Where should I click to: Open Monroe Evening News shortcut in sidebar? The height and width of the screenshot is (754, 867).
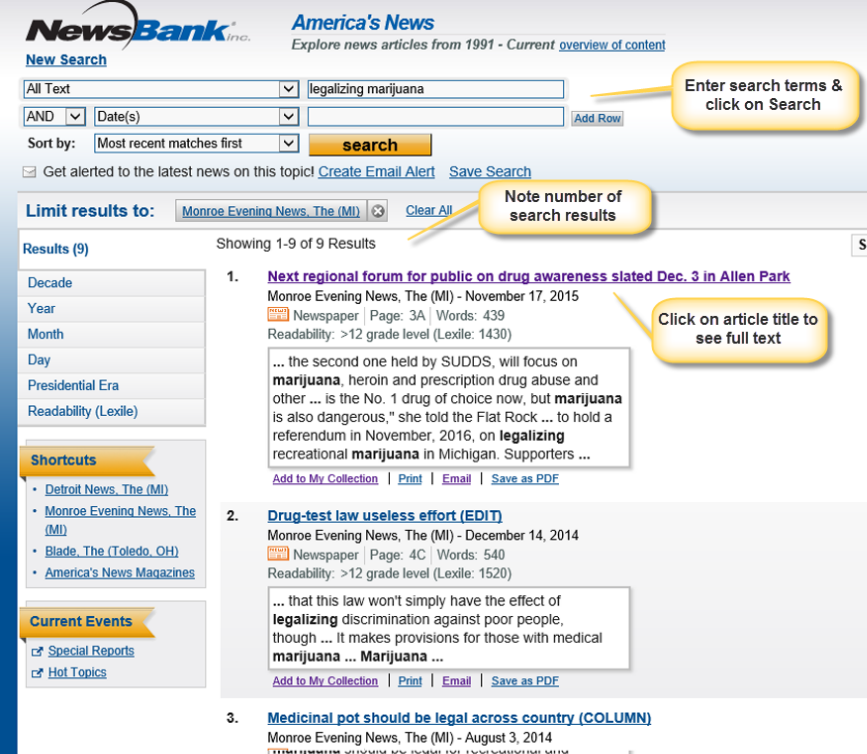121,520
